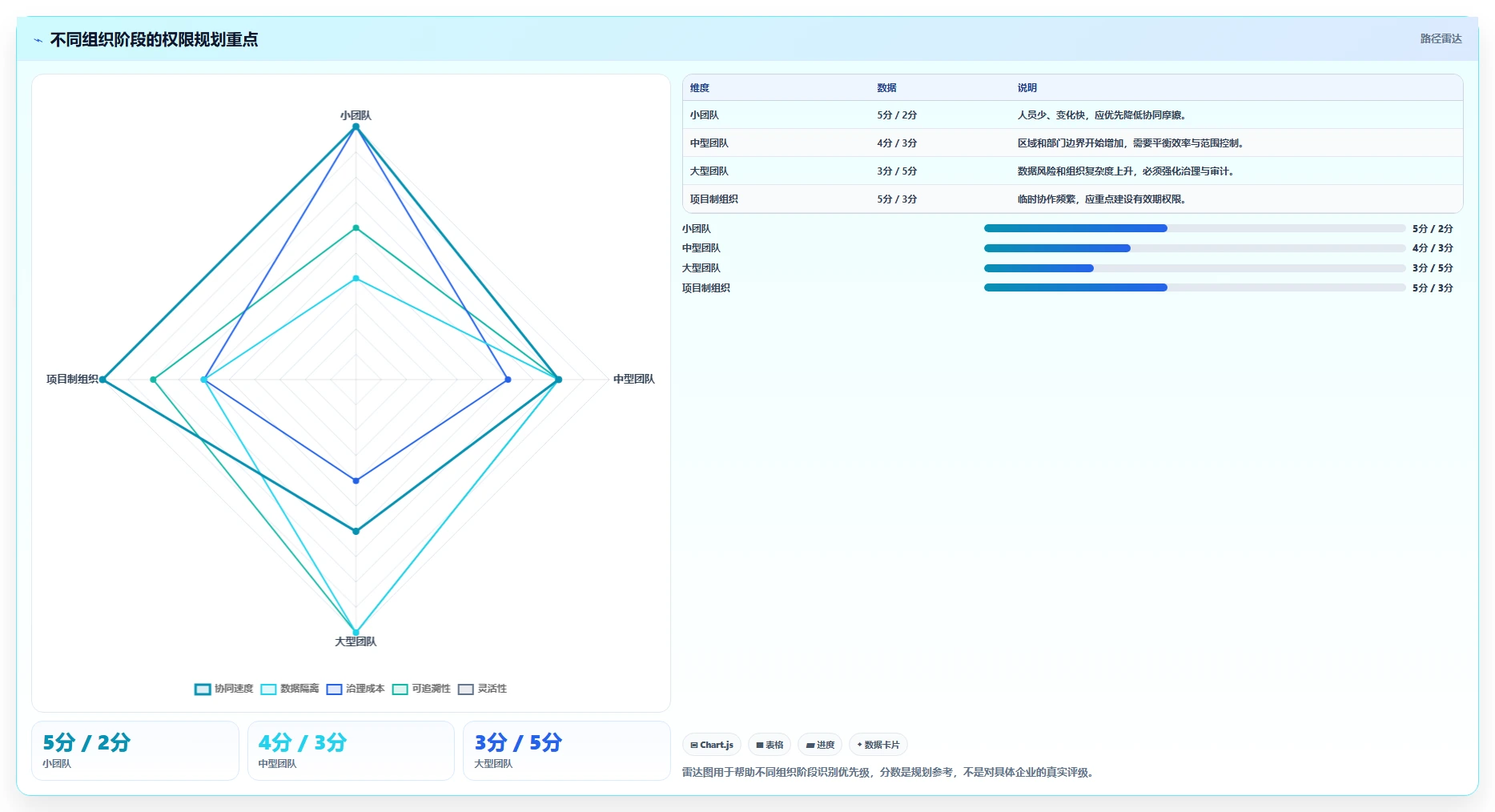Click the 大型团队 progress bar

click(1195, 268)
